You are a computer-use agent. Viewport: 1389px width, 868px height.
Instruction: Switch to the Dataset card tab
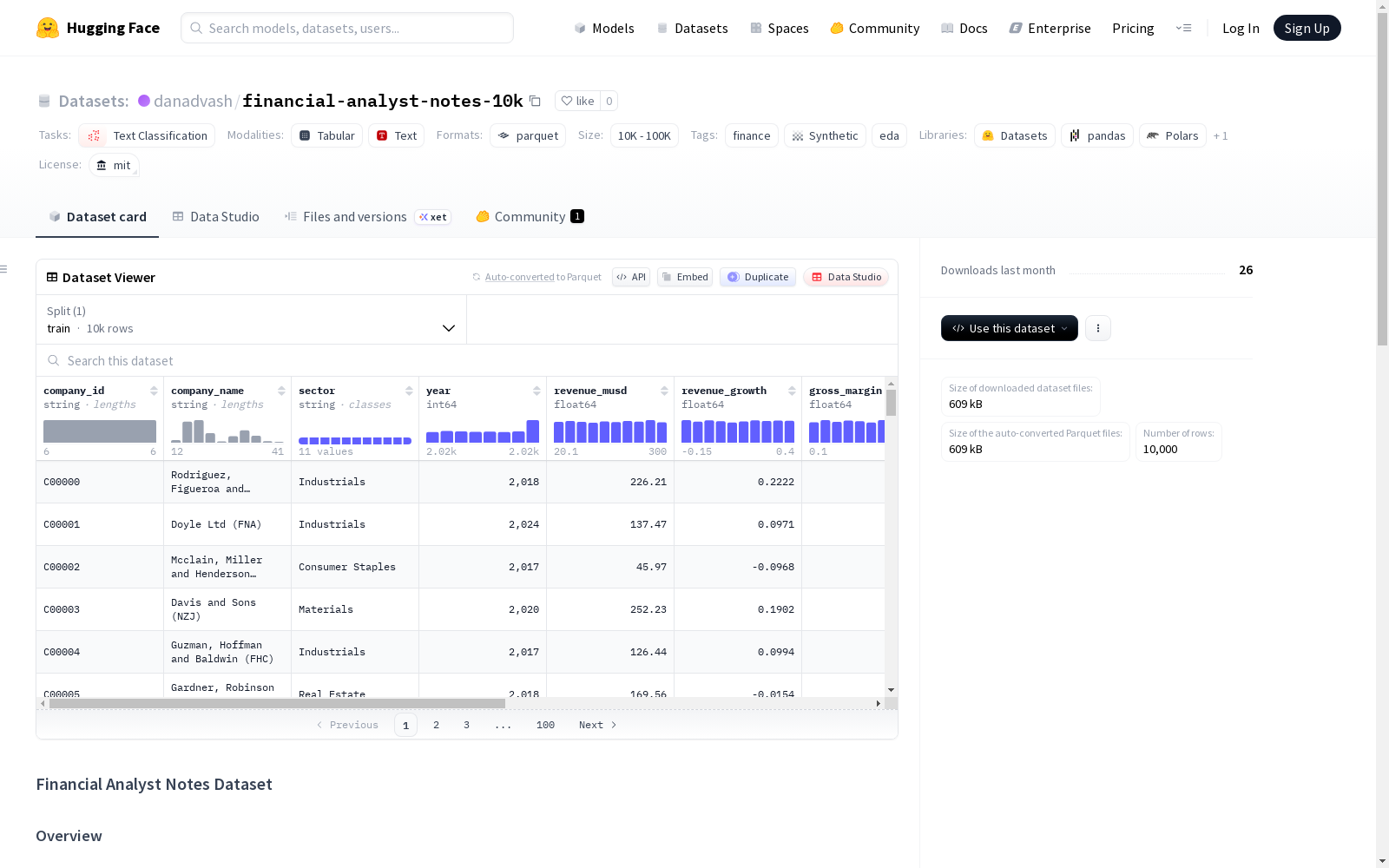pyautogui.click(x=97, y=217)
